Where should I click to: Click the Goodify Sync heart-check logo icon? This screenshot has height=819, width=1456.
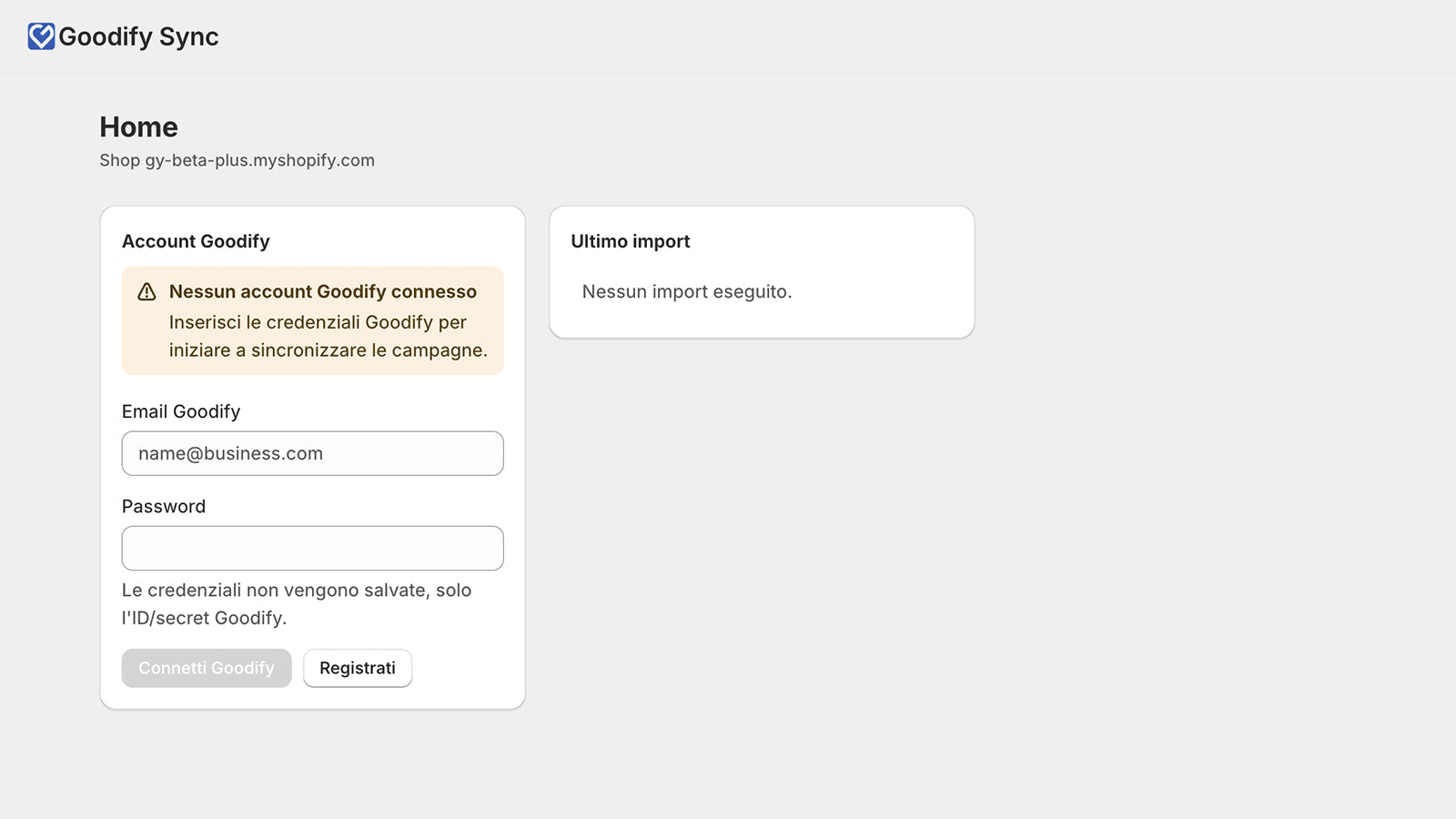point(41,36)
